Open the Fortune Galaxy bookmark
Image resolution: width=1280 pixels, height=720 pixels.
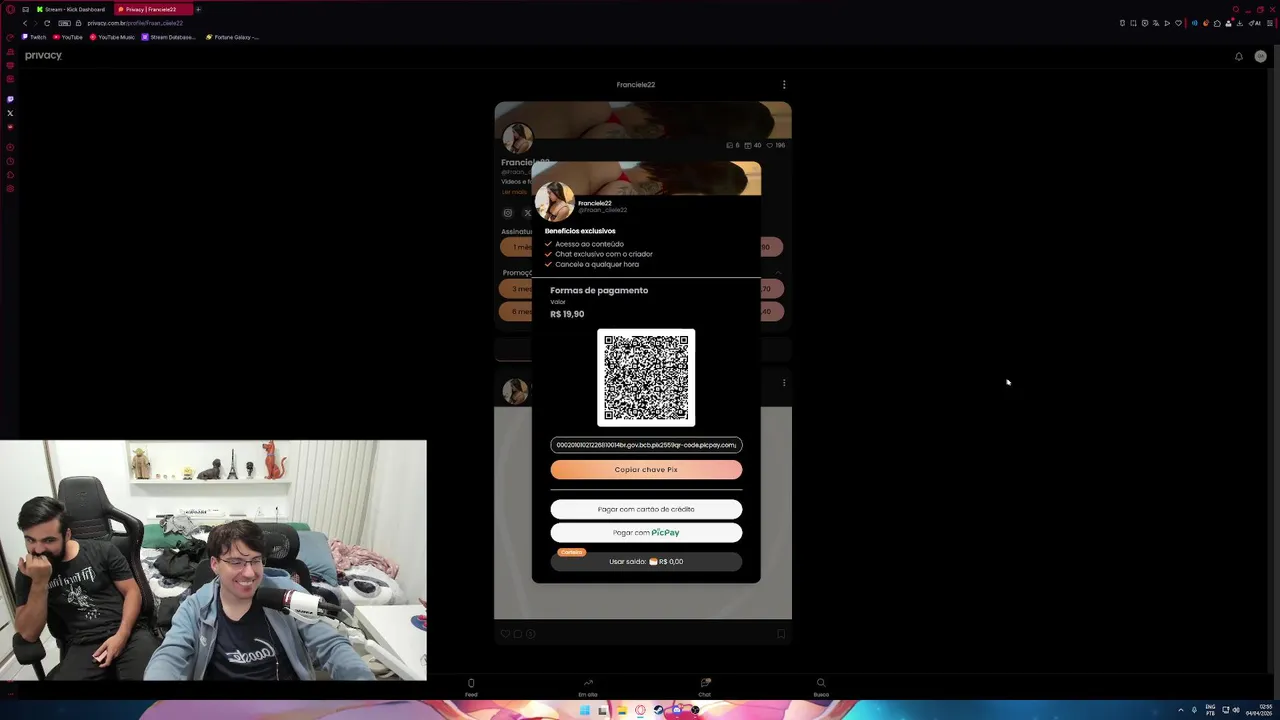click(232, 37)
